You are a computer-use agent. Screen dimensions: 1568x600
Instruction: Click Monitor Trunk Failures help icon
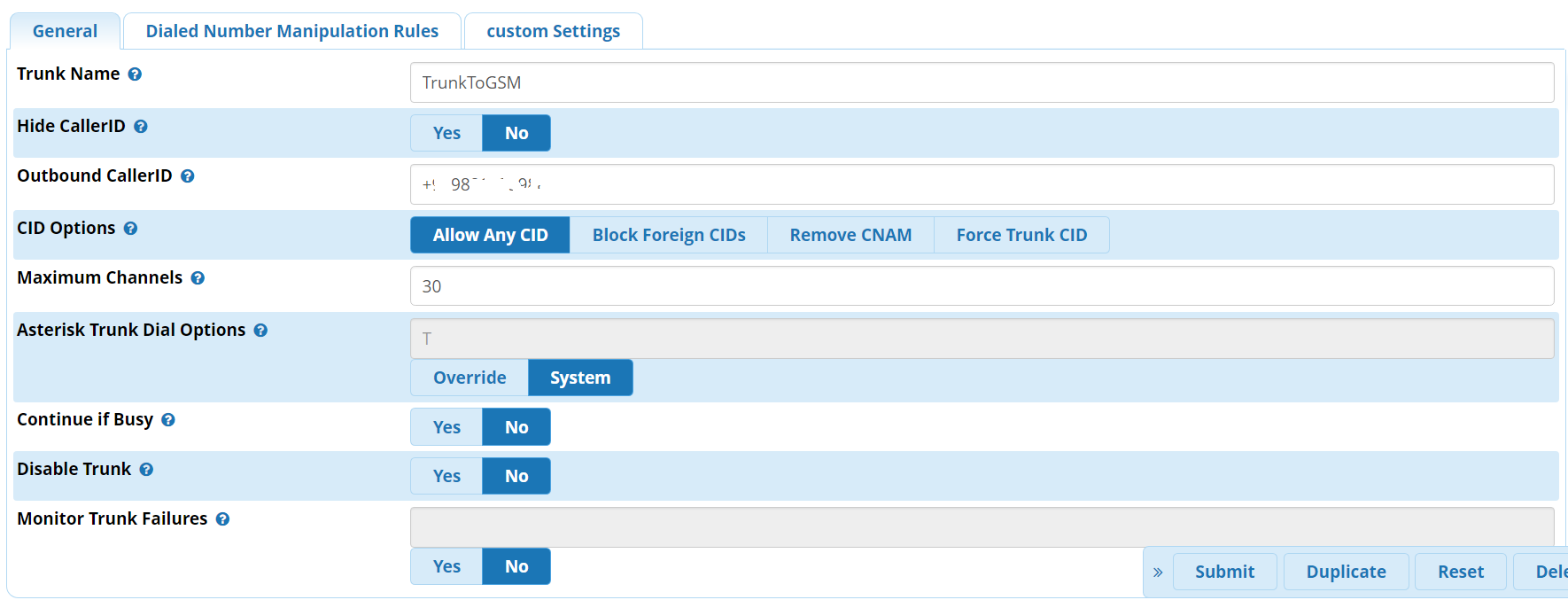pos(222,519)
